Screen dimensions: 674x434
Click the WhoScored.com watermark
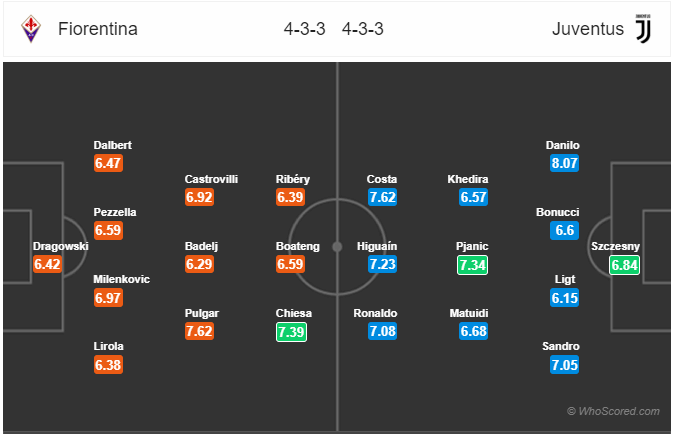click(x=613, y=411)
